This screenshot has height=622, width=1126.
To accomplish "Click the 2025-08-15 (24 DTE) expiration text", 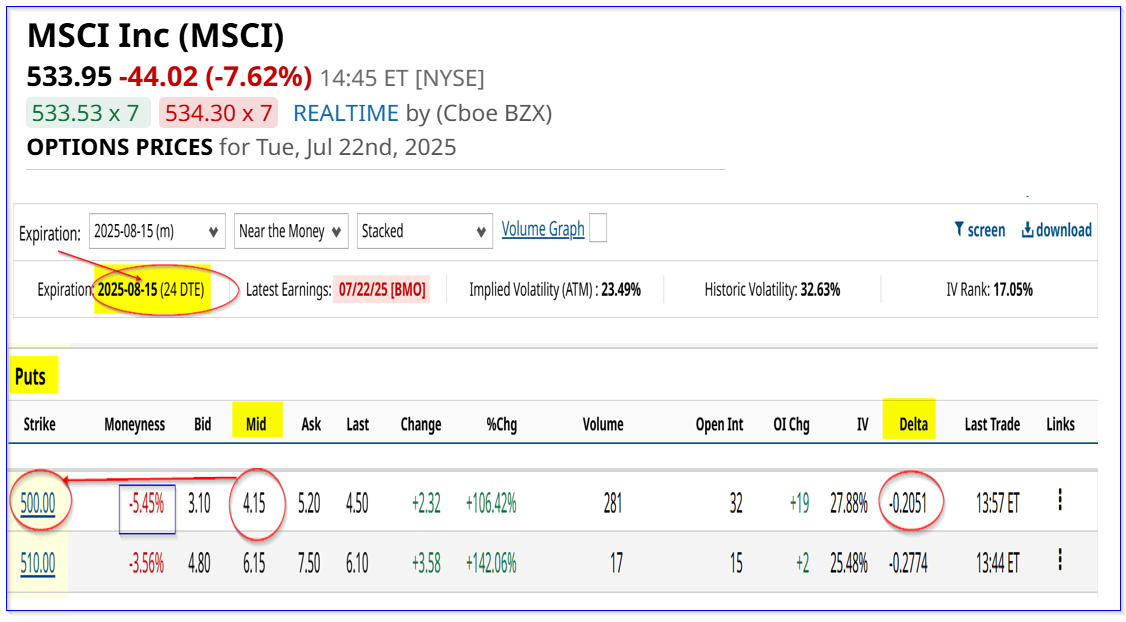I will [151, 290].
